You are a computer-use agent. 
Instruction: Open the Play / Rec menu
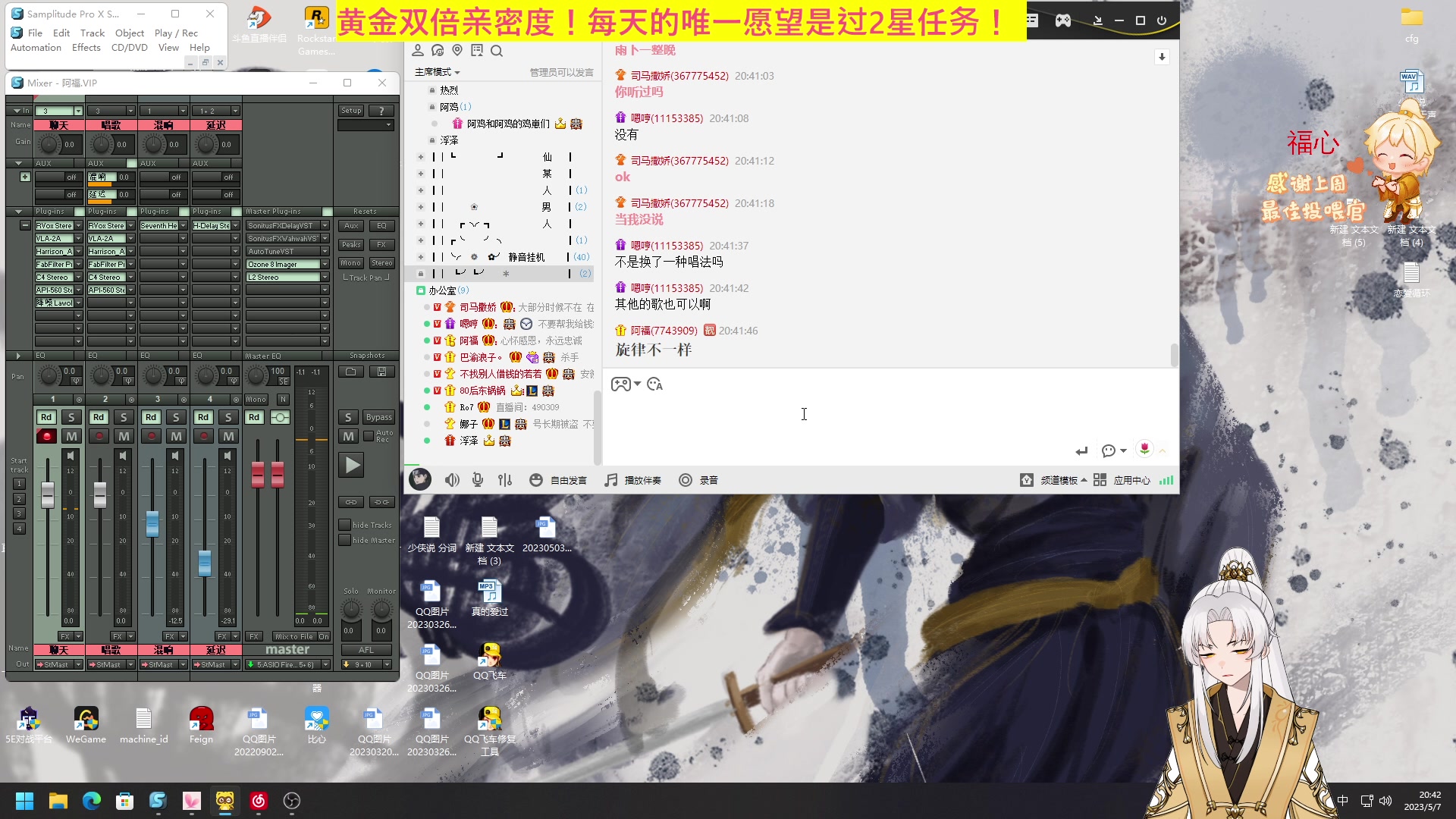tap(176, 33)
